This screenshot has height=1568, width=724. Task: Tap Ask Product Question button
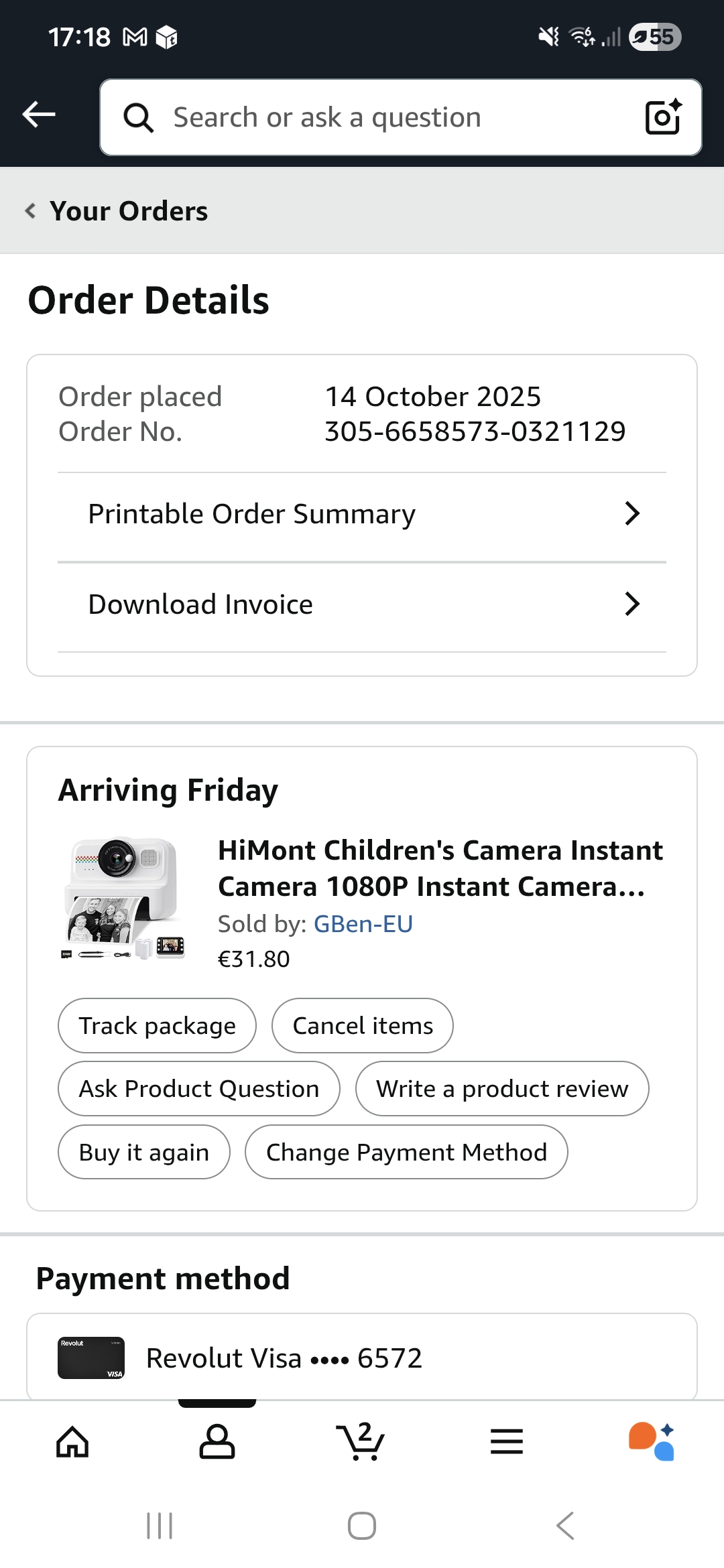(x=199, y=1089)
